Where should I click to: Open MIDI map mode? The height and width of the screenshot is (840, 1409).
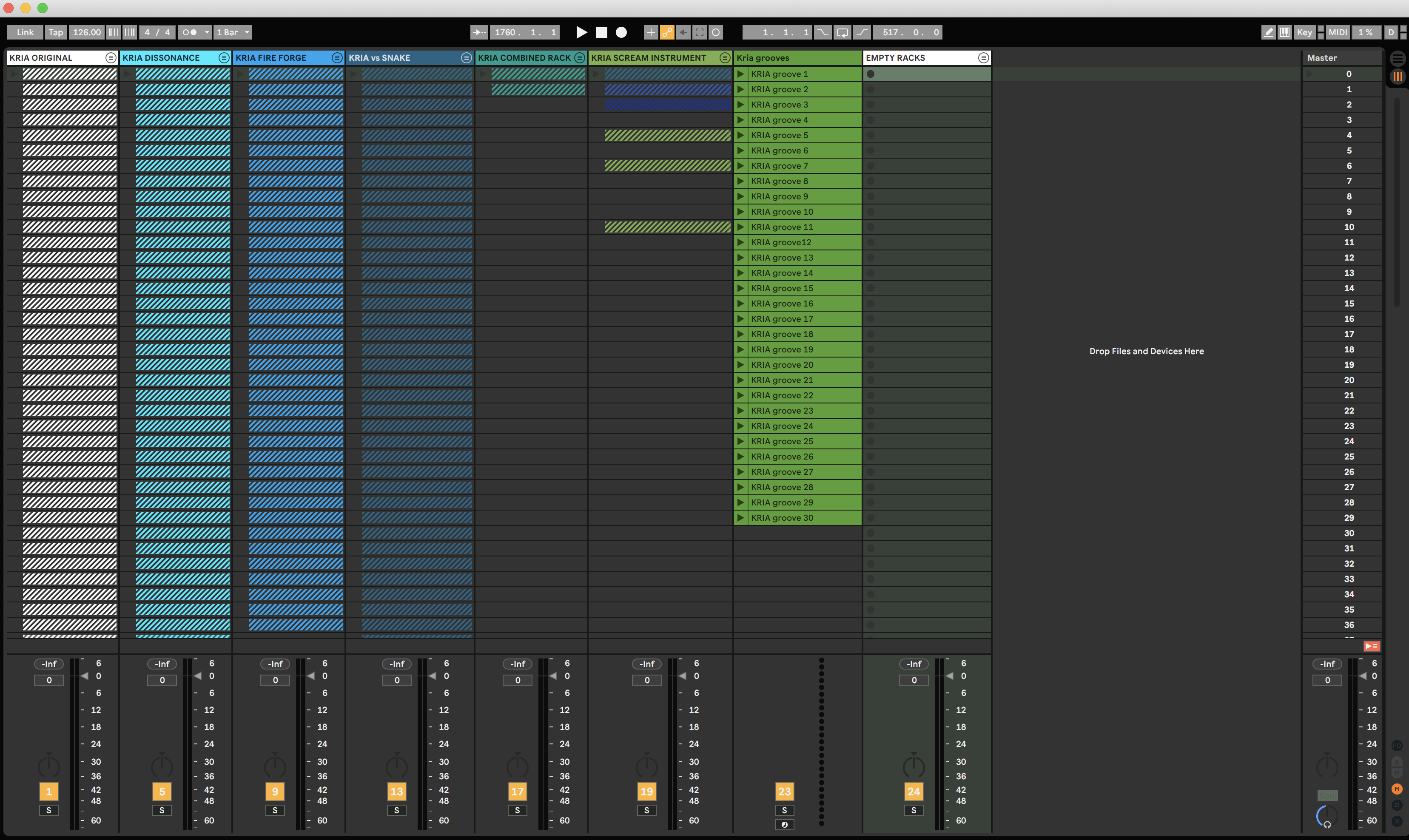[x=1338, y=32]
